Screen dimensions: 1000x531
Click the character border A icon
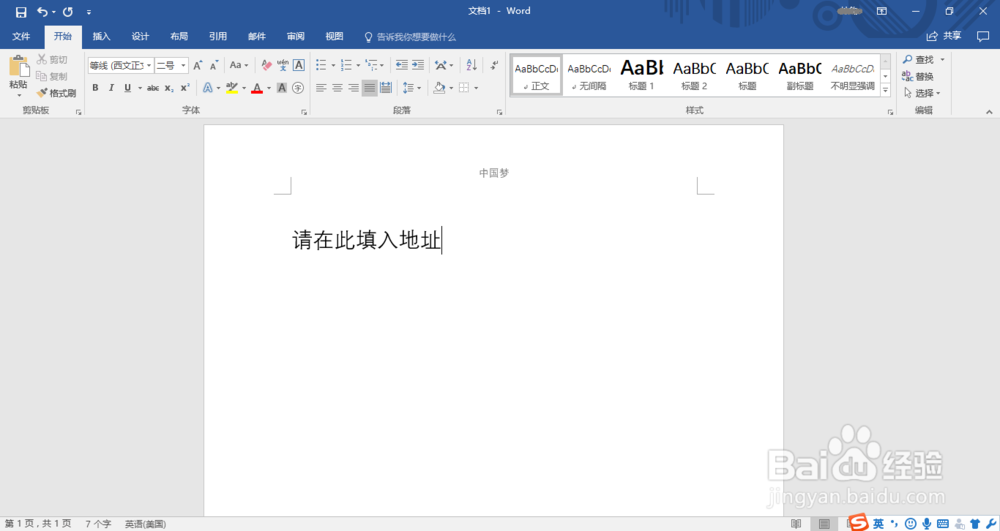[298, 65]
